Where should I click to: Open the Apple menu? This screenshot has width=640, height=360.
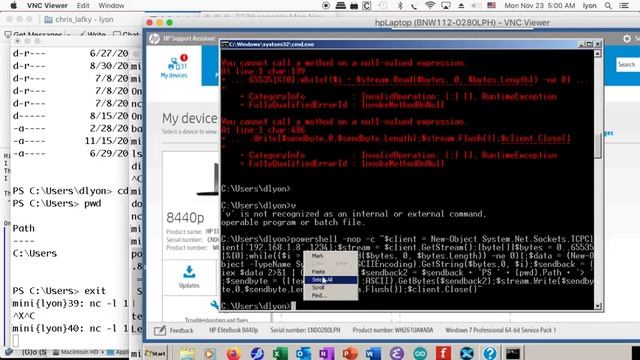[x=13, y=6]
